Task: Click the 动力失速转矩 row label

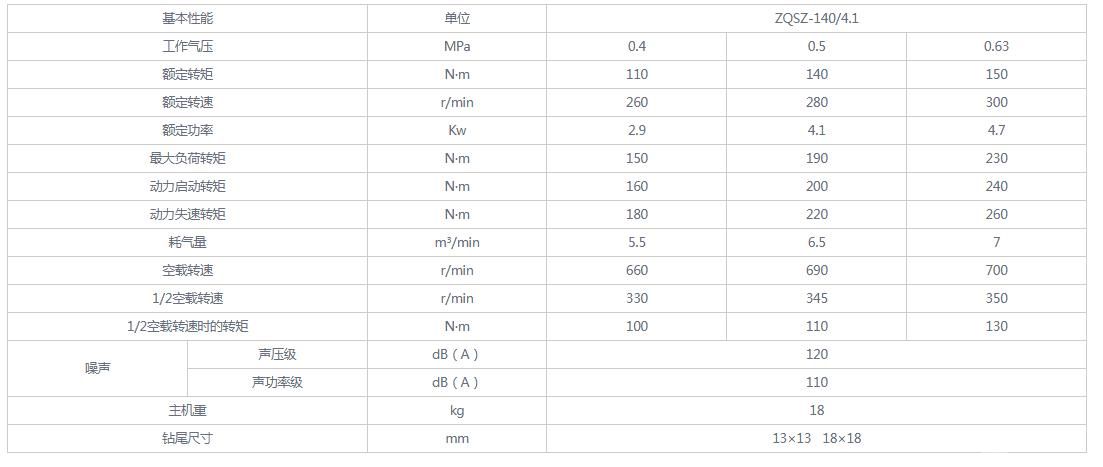Action: coord(187,215)
